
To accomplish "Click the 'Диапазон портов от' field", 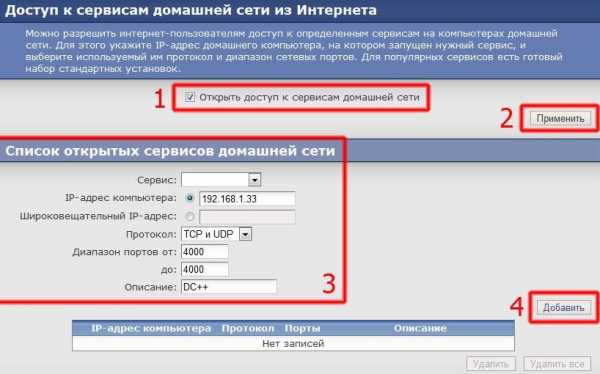I will pos(205,252).
